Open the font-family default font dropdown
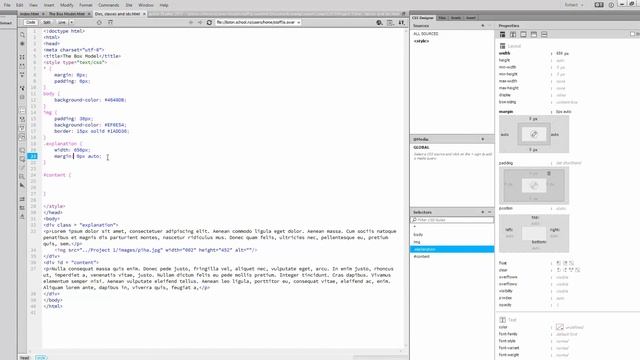The image size is (640, 360). 567,334
